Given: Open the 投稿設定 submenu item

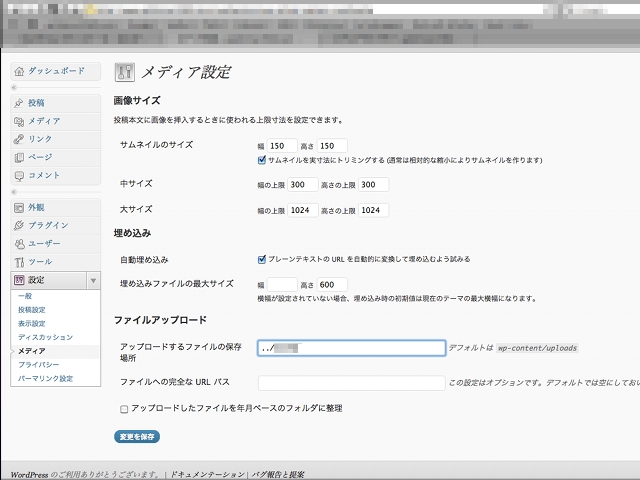Looking at the screenshot, I should 31,310.
